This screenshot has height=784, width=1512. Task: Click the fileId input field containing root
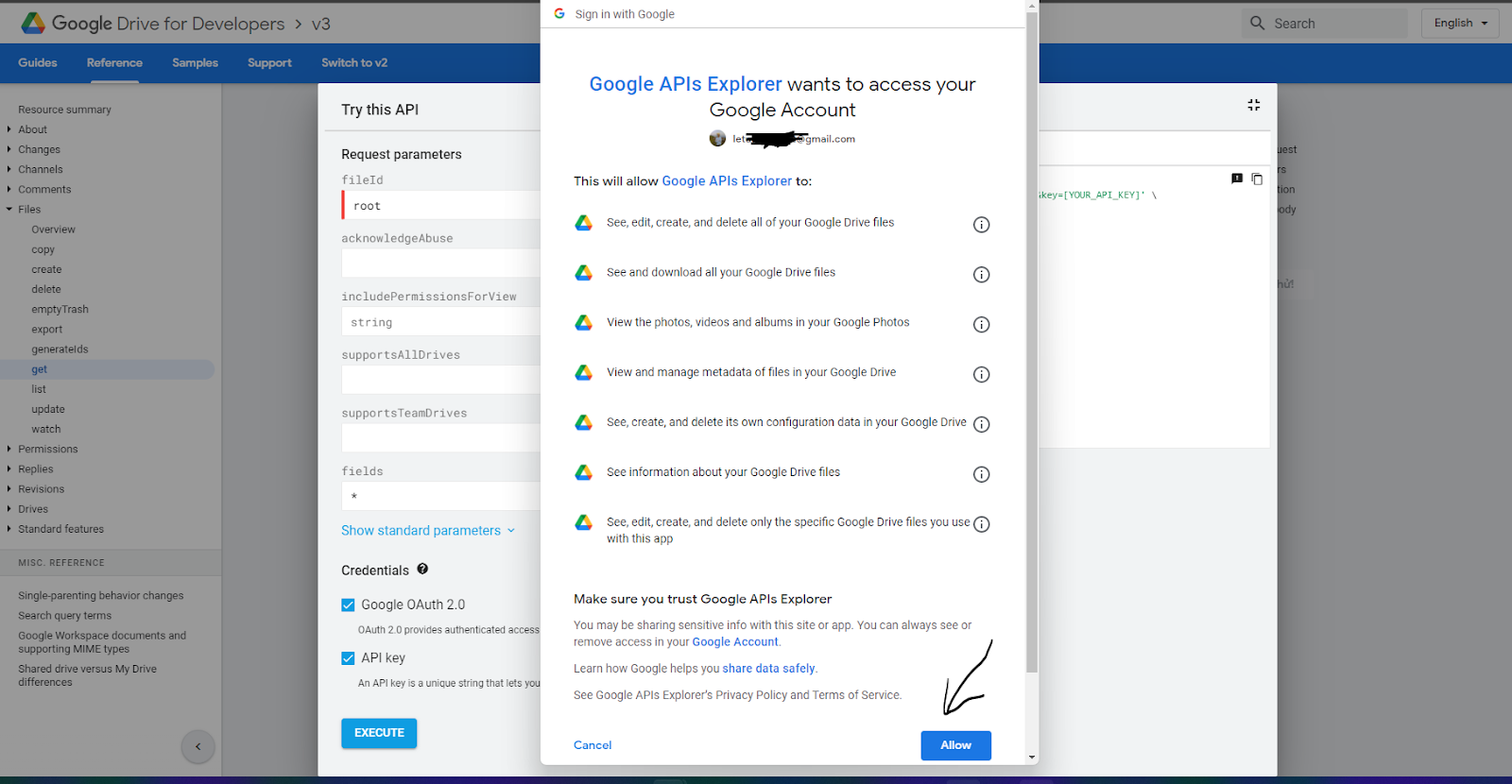click(441, 205)
